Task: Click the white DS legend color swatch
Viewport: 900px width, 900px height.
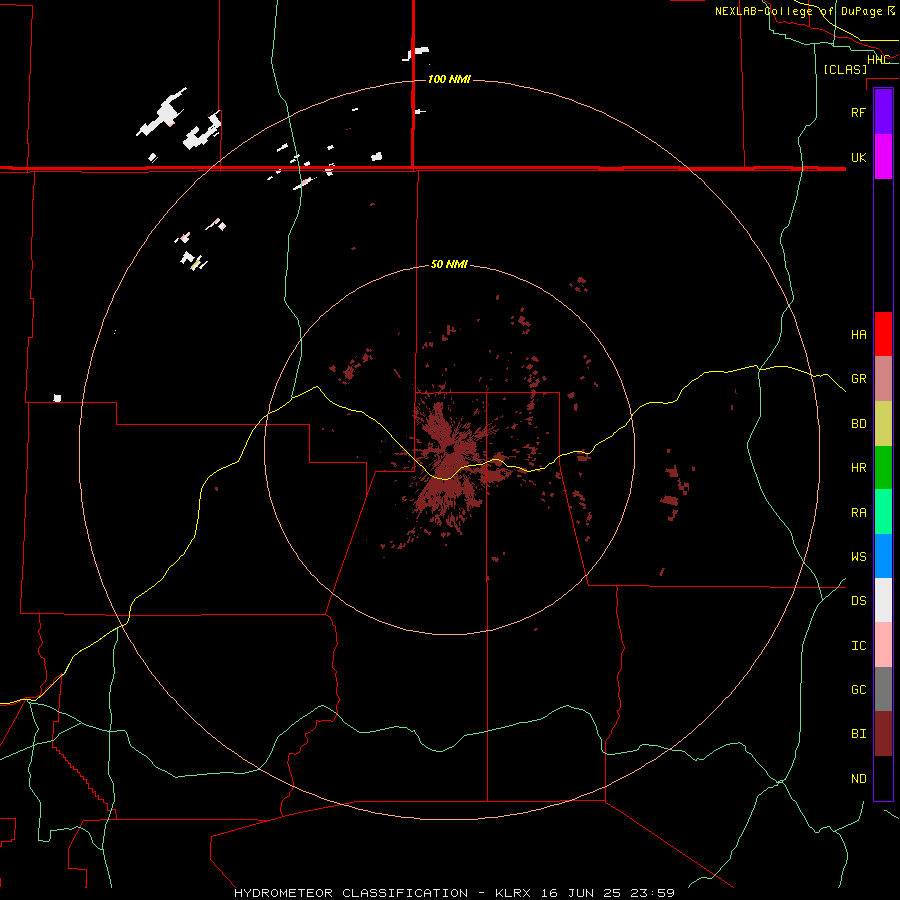Action: 883,600
